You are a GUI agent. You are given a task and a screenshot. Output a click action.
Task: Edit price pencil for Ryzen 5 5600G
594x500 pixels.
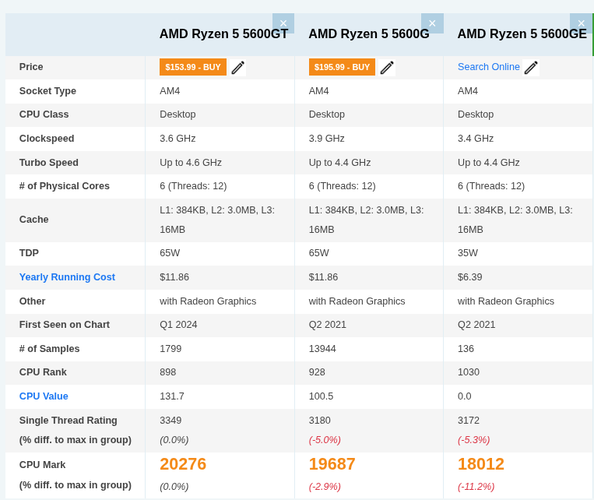[387, 67]
